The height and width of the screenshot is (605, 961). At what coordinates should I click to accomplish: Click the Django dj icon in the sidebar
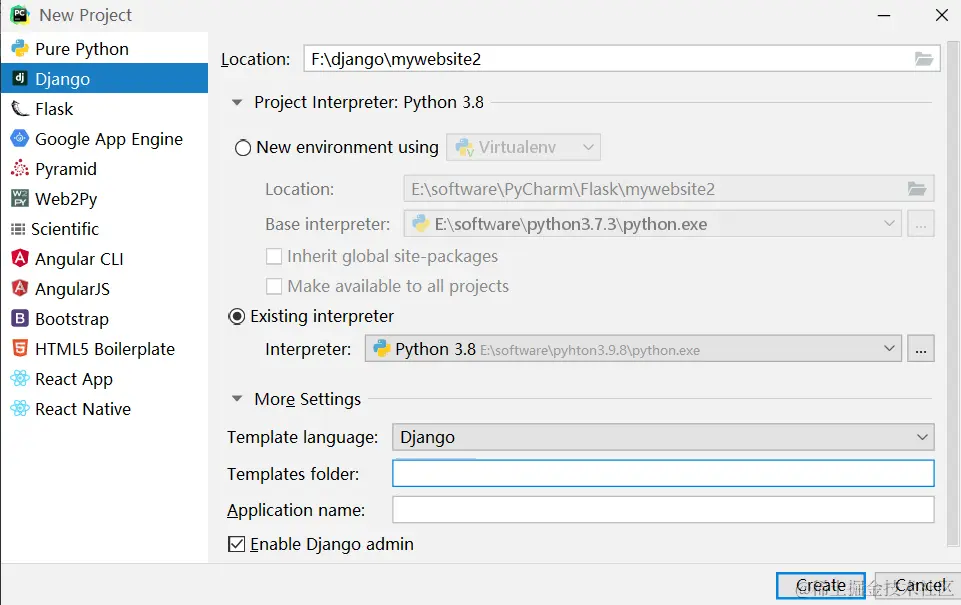20,78
